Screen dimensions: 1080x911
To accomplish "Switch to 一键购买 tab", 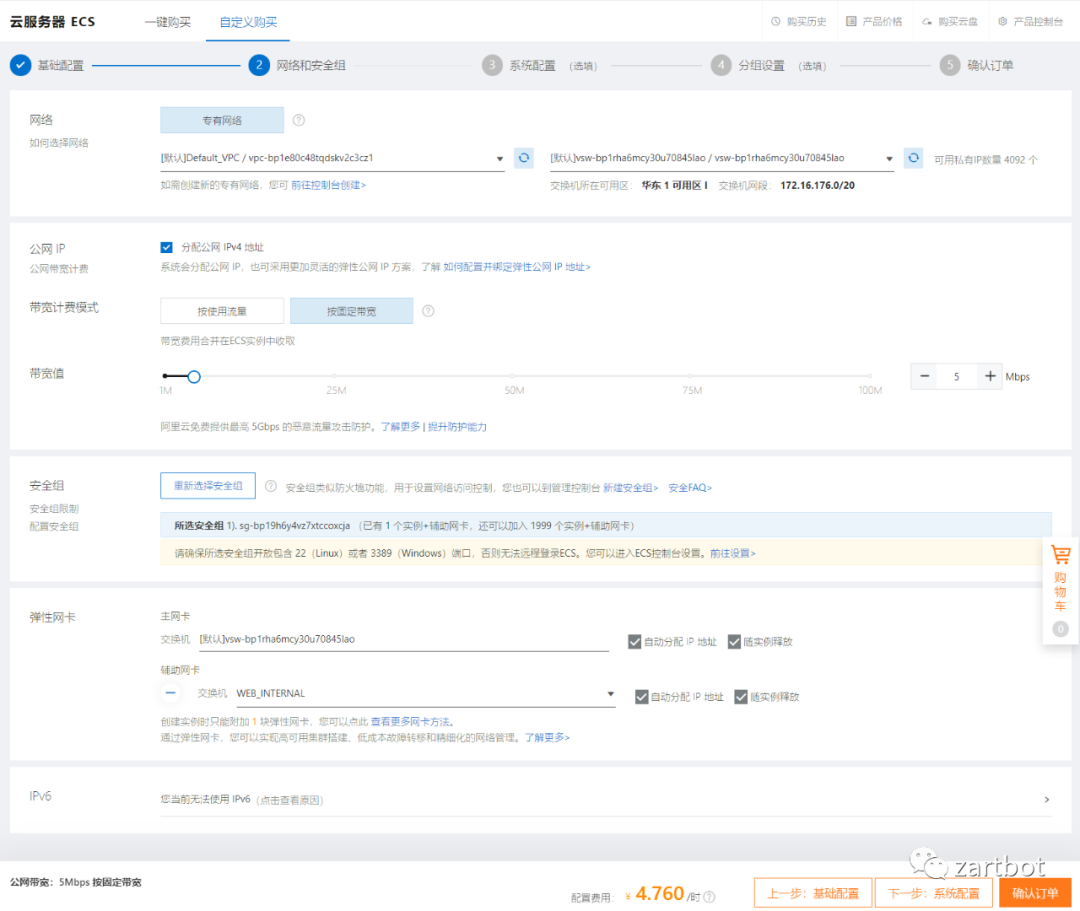I will pos(167,22).
